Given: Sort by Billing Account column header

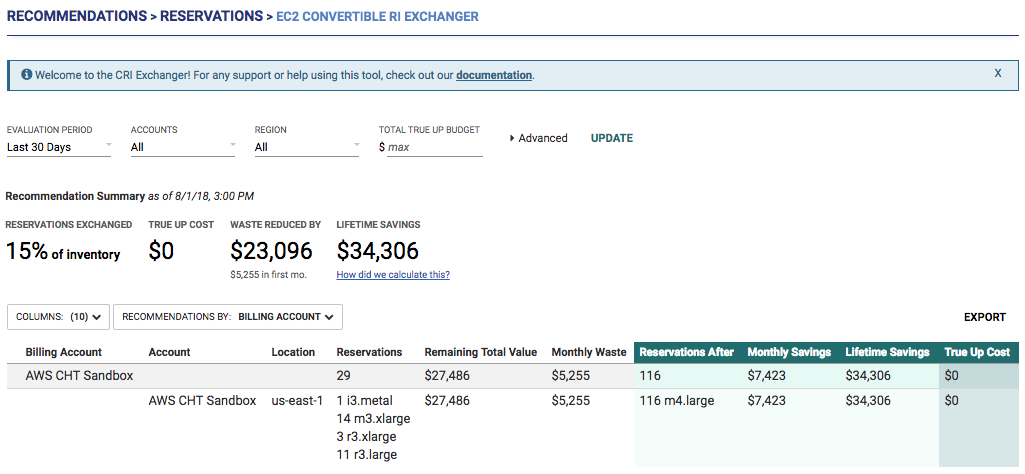Looking at the screenshot, I should coord(63,352).
